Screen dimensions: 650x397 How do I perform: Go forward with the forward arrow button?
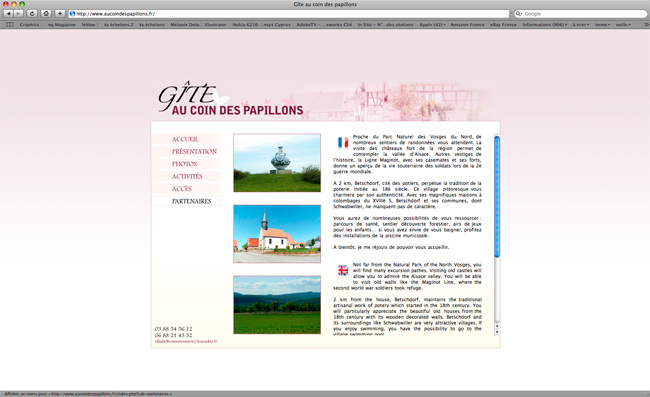[x=19, y=14]
